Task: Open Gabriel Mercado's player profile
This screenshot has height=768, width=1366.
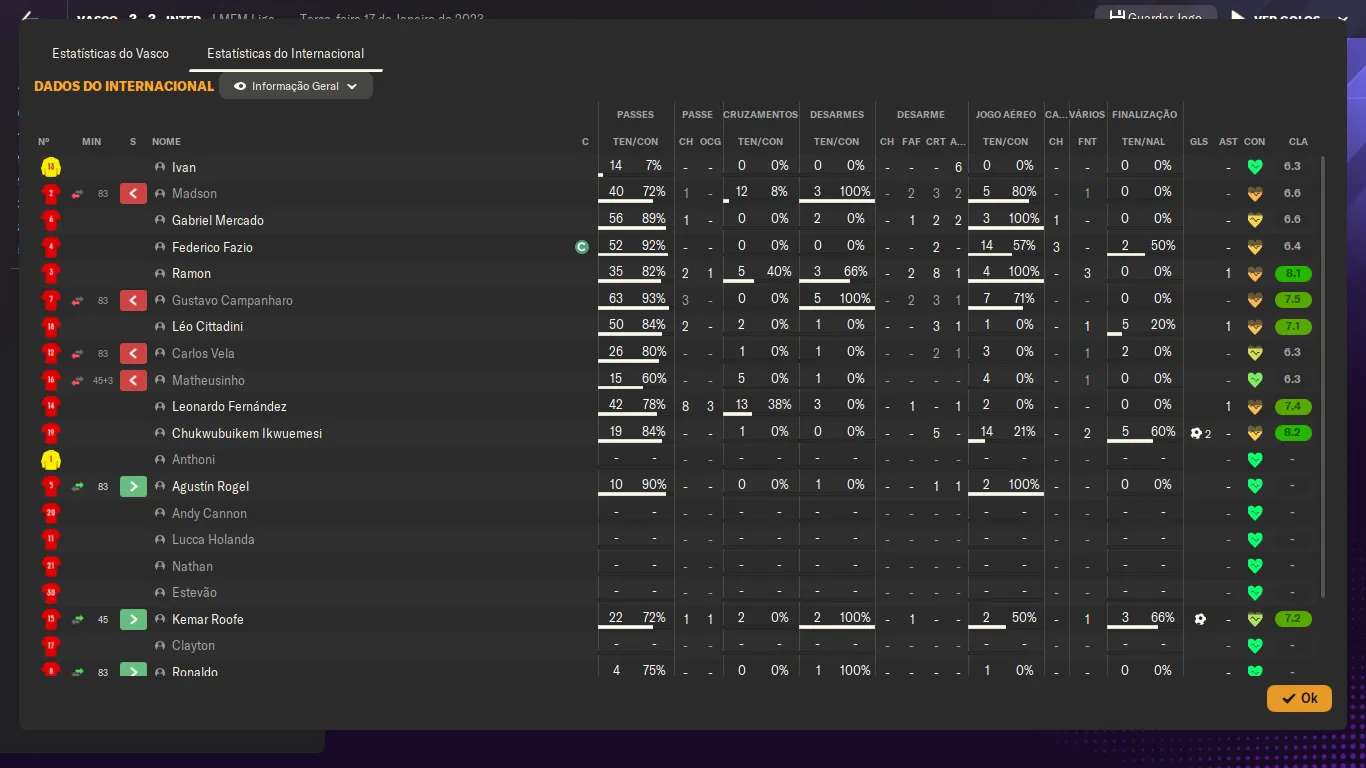Action: (x=218, y=220)
